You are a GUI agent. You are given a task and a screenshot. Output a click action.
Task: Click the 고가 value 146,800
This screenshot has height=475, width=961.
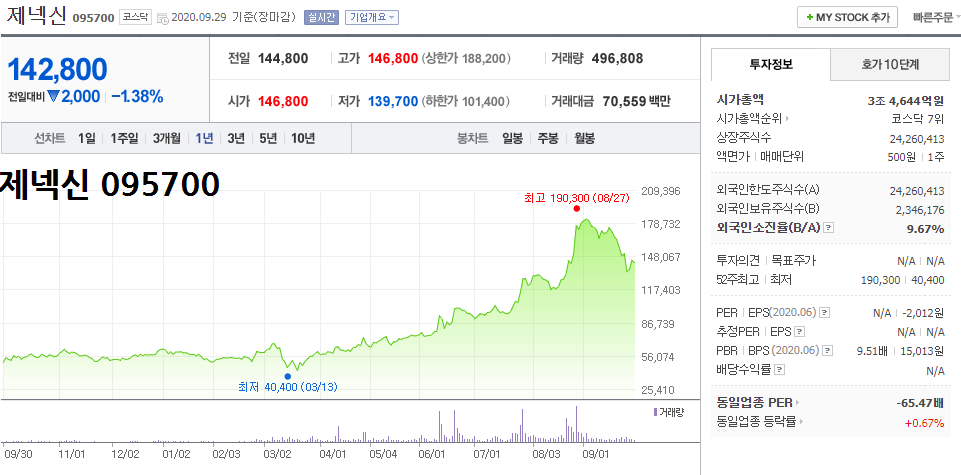point(393,59)
